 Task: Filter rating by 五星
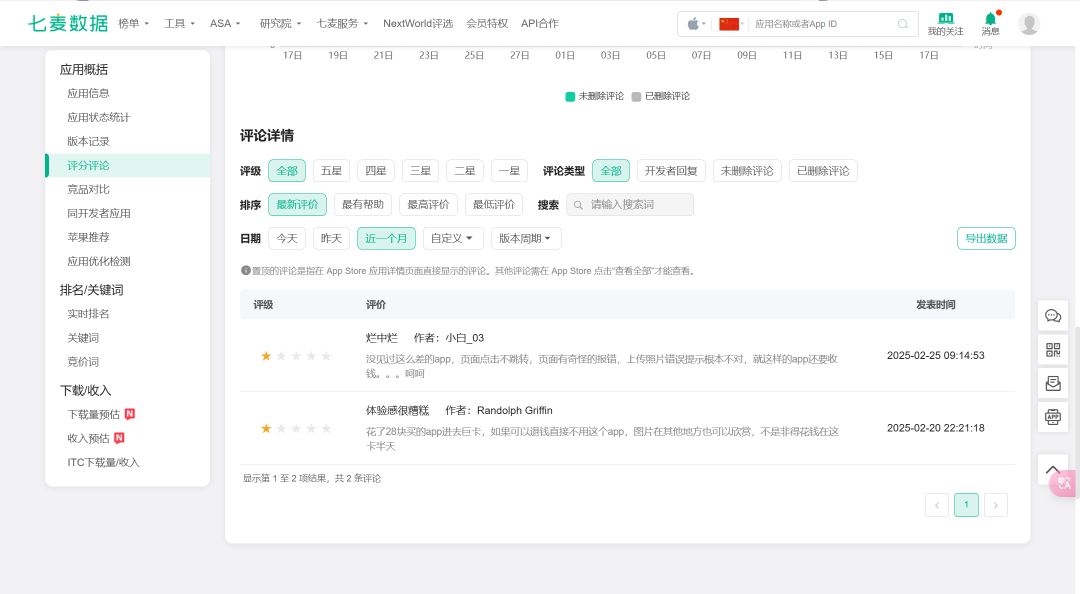pos(331,171)
